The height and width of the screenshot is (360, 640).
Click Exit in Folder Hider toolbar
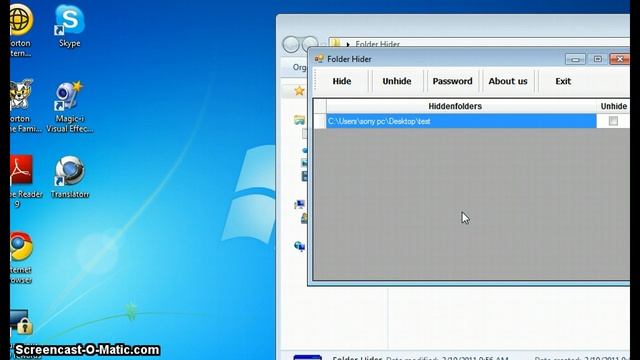coord(563,81)
